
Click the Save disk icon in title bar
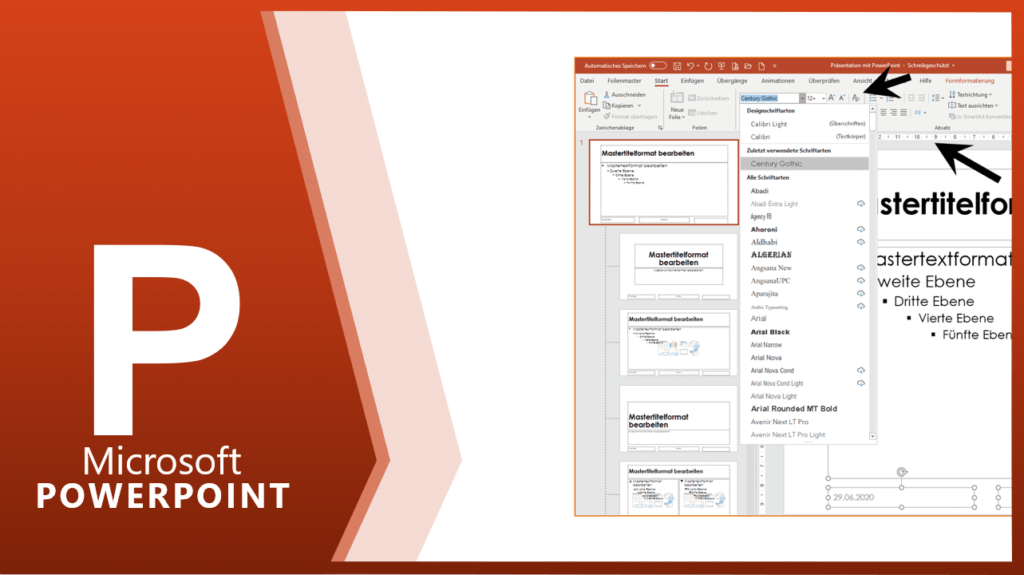677,66
